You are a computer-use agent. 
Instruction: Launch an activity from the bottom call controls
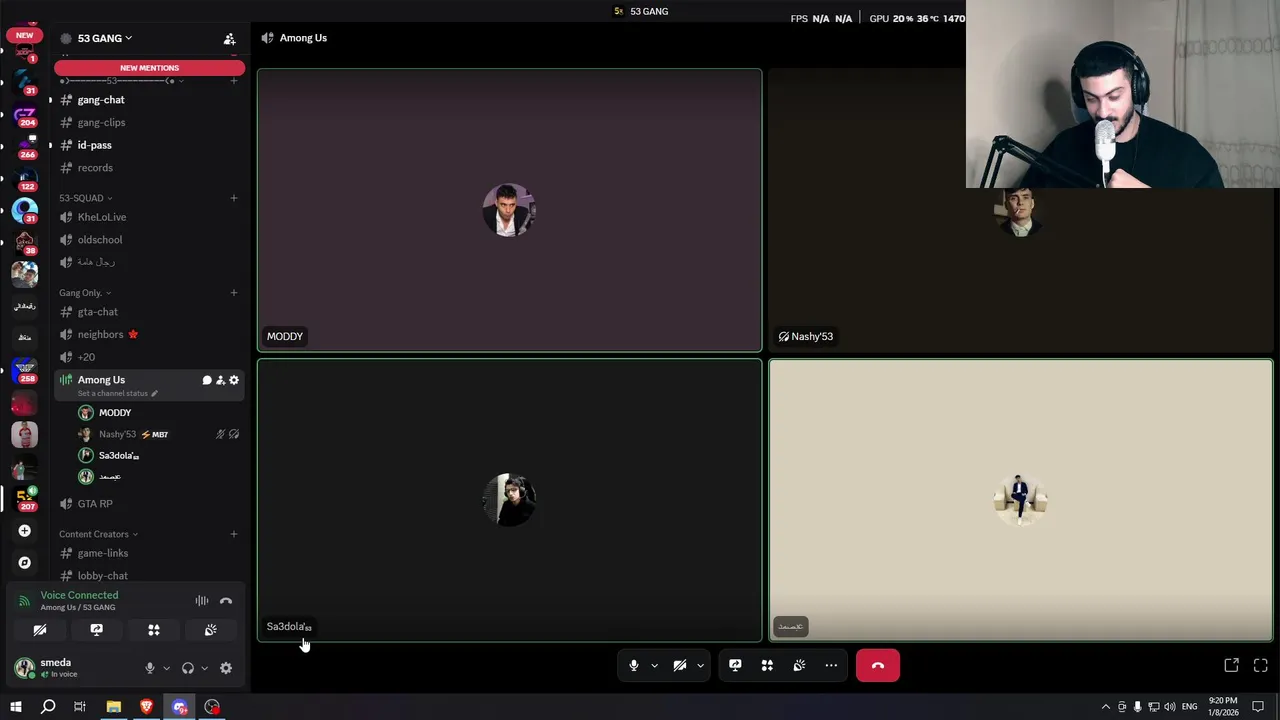(767, 665)
